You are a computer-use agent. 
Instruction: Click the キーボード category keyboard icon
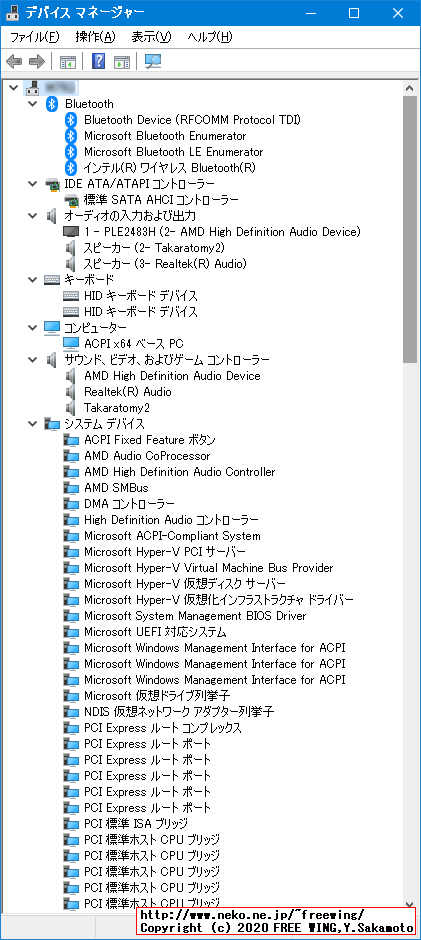pos(52,279)
